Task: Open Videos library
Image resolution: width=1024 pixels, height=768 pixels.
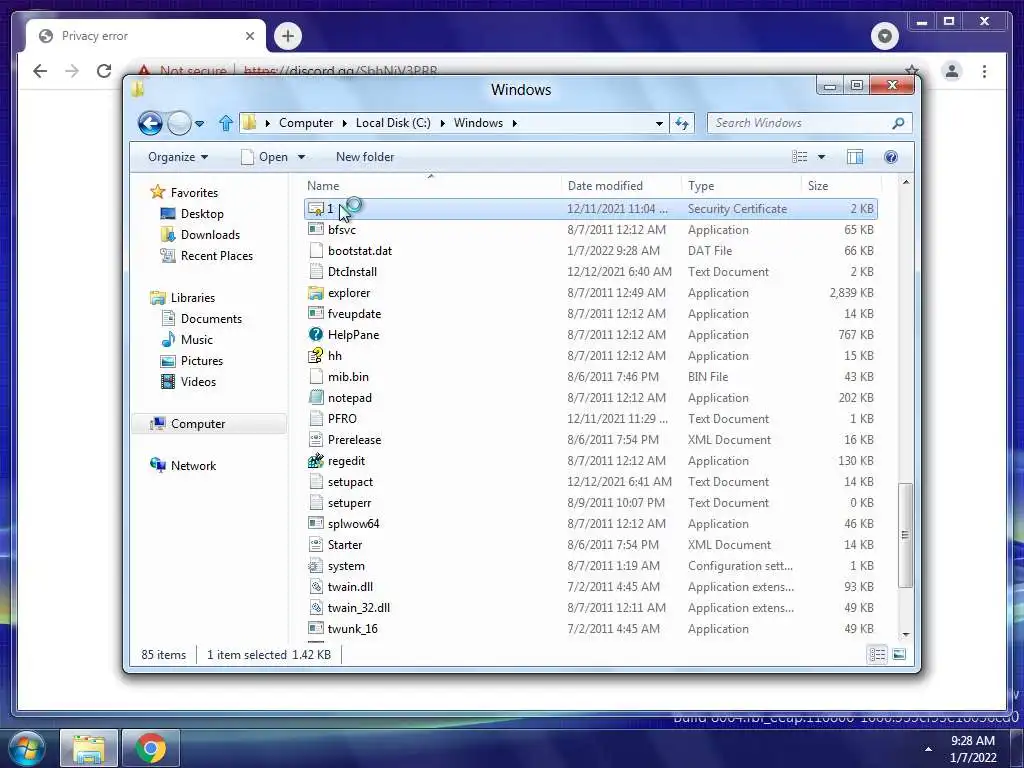Action: point(198,381)
